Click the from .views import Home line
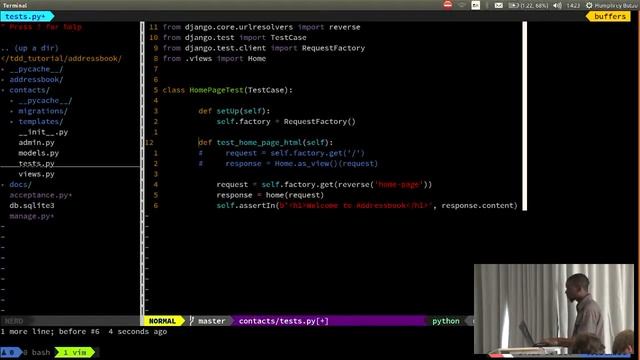 tap(214, 58)
